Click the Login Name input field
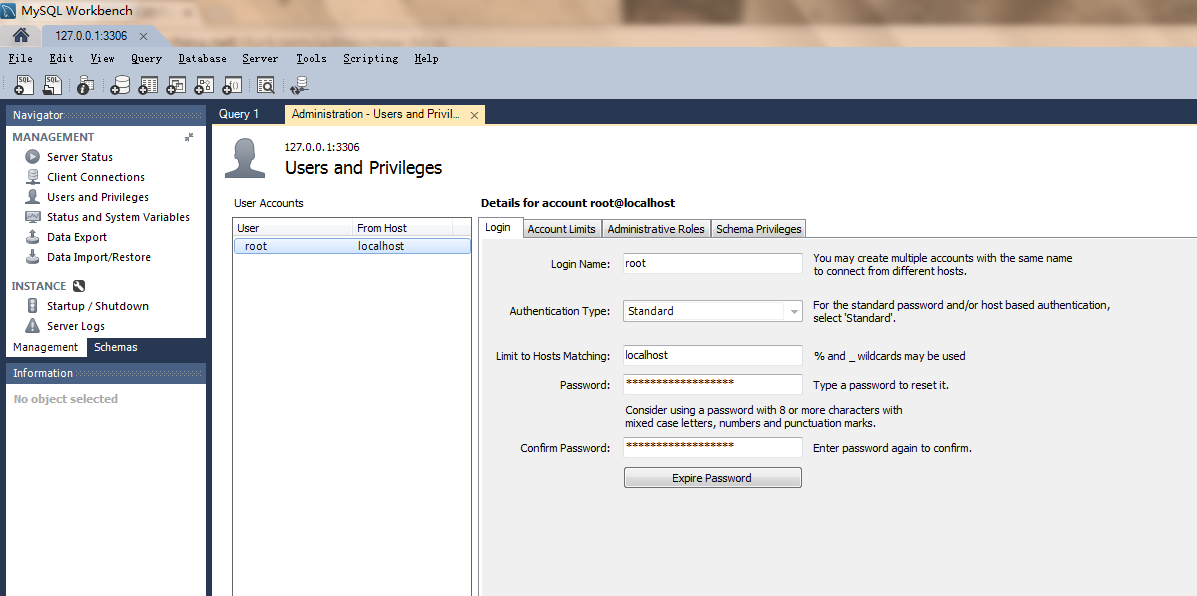 click(x=712, y=263)
